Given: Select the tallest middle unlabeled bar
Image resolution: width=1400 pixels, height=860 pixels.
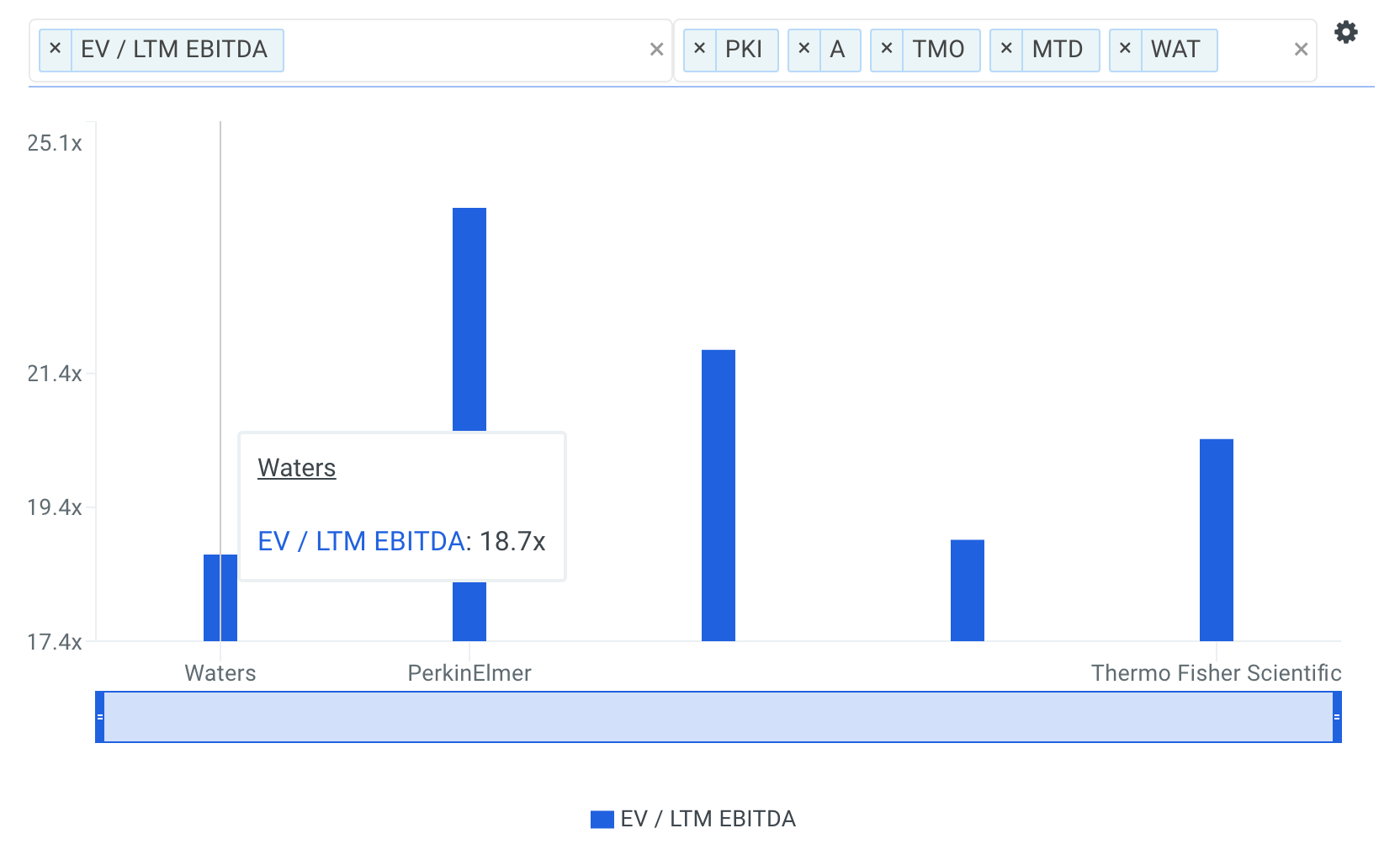Looking at the screenshot, I should (x=719, y=495).
